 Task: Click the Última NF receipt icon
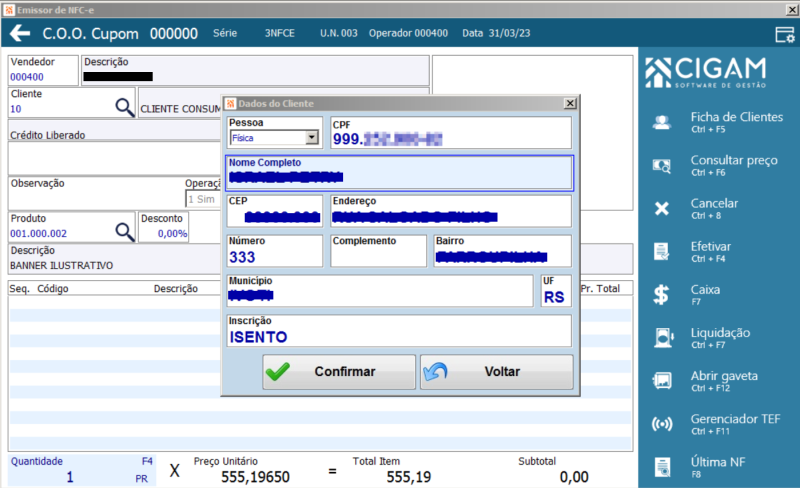pyautogui.click(x=662, y=467)
